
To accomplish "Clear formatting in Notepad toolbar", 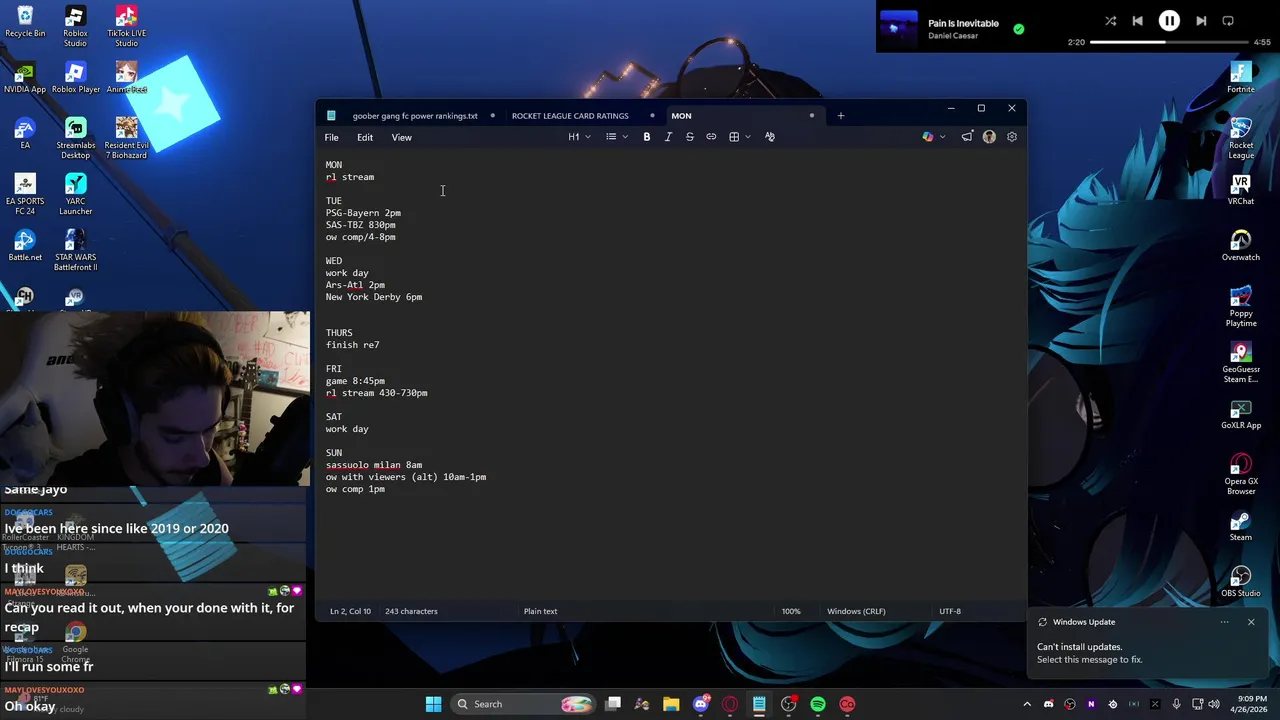I will [x=770, y=137].
